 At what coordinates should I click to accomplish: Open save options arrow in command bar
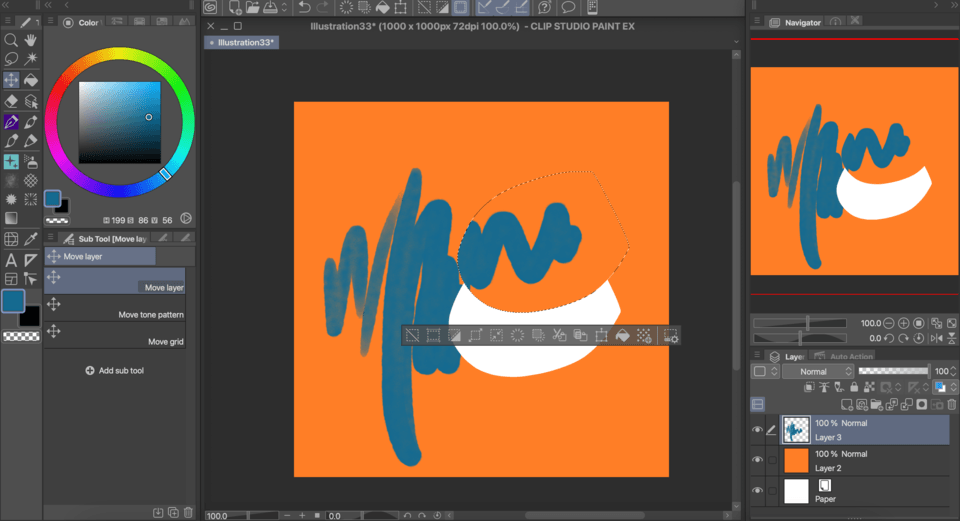tap(284, 7)
